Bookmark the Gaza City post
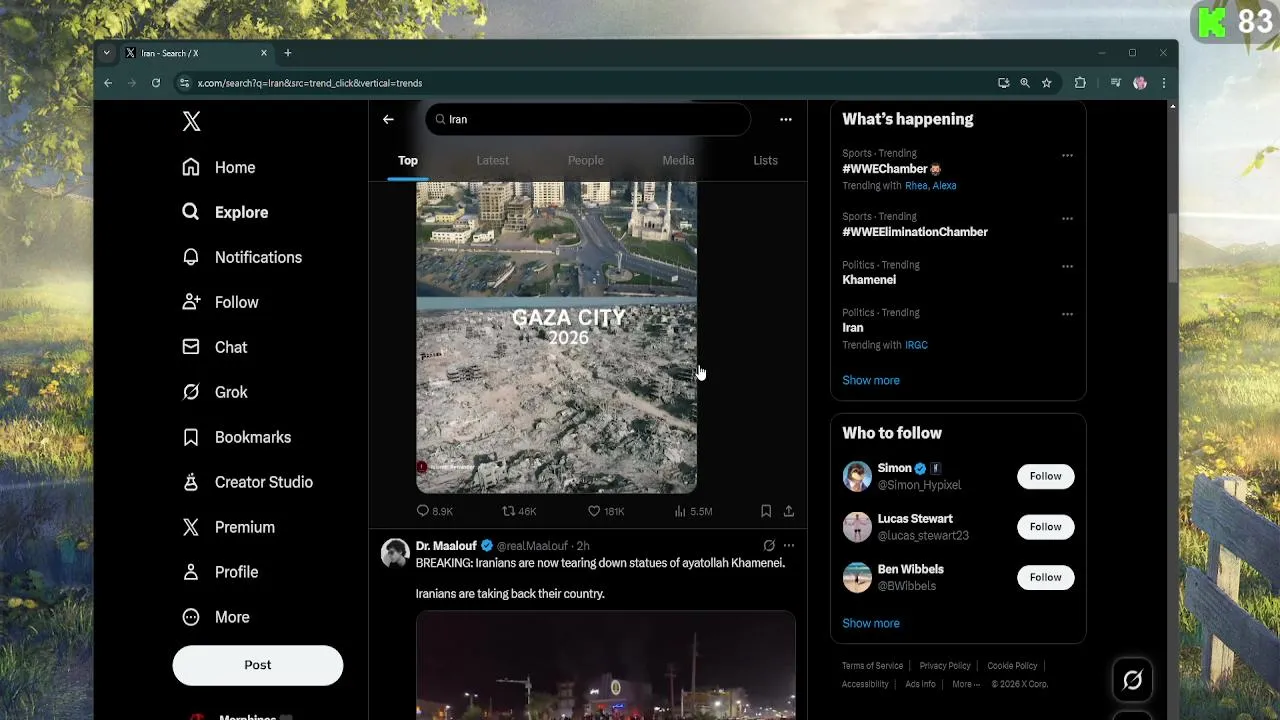 (x=766, y=511)
